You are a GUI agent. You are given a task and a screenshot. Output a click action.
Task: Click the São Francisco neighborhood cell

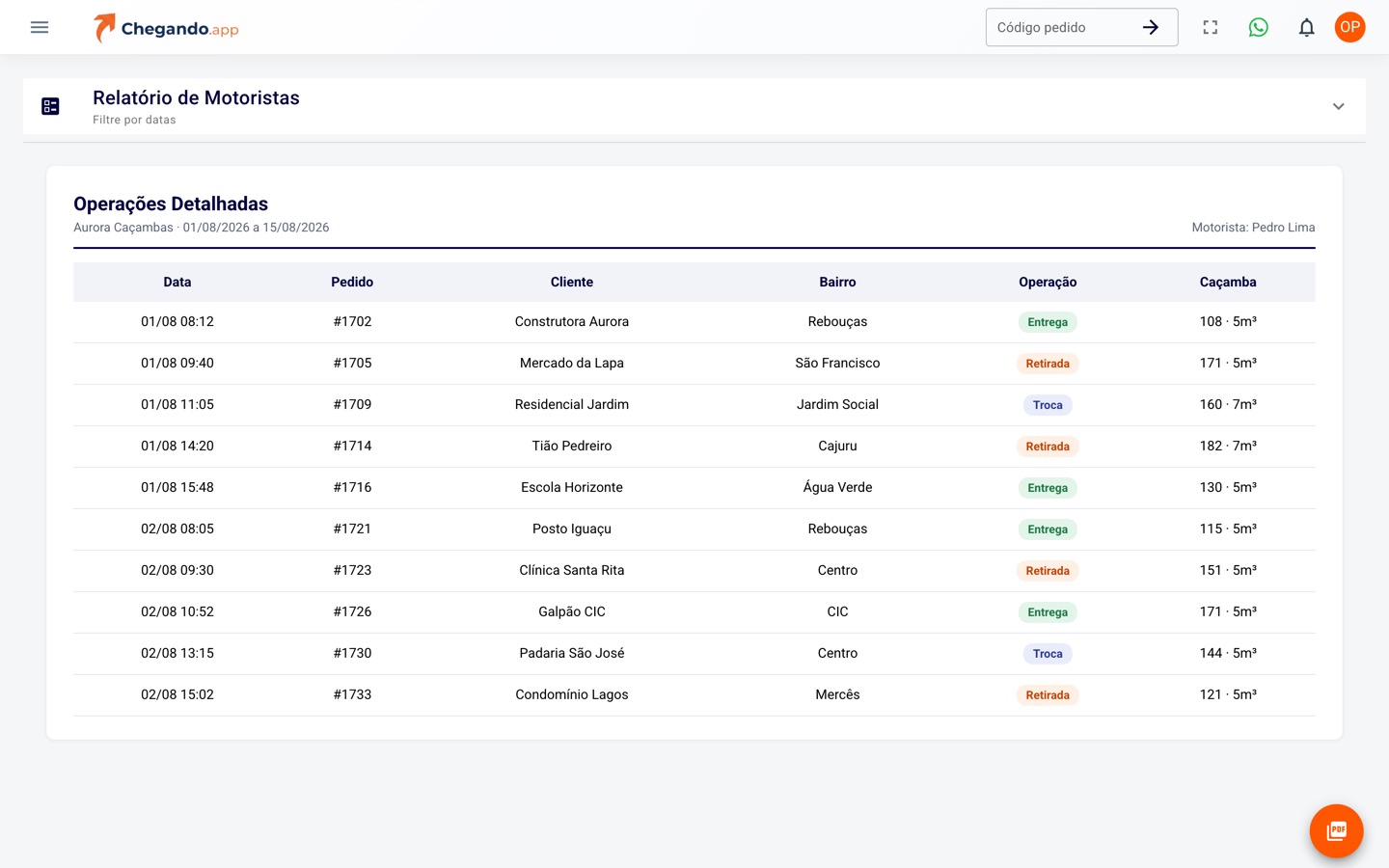837,363
